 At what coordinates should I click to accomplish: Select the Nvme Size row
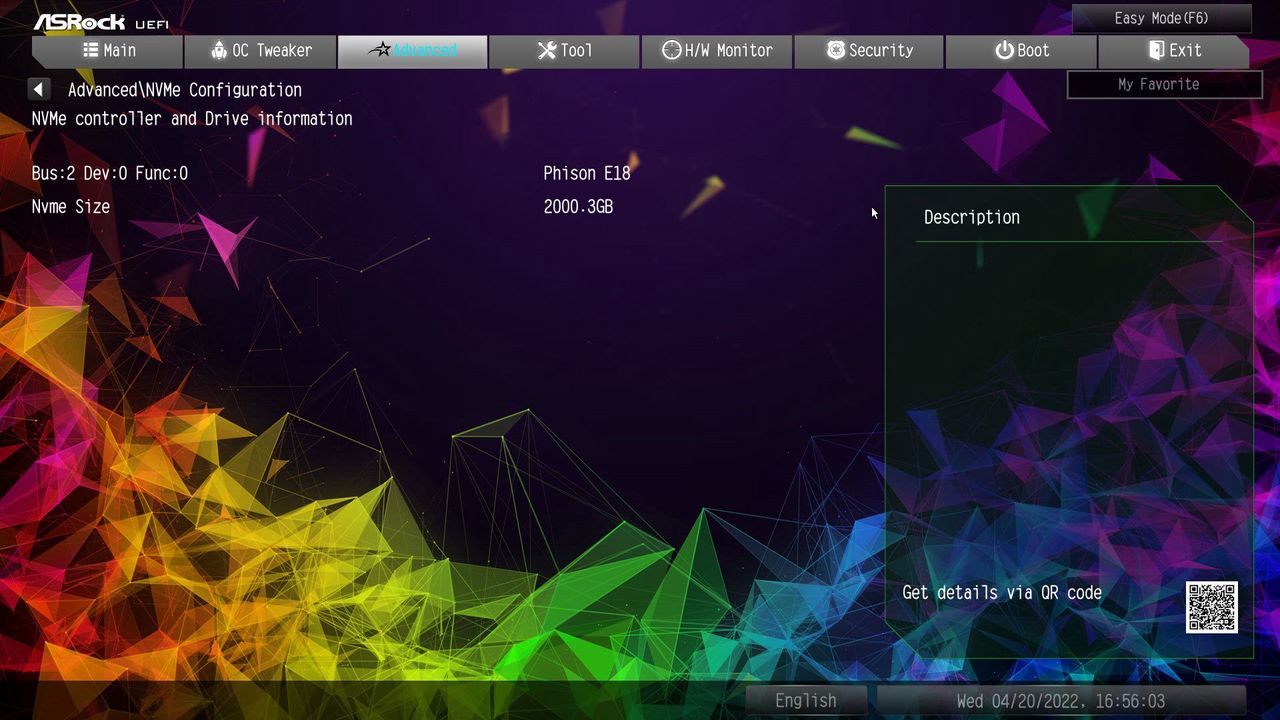[x=440, y=207]
